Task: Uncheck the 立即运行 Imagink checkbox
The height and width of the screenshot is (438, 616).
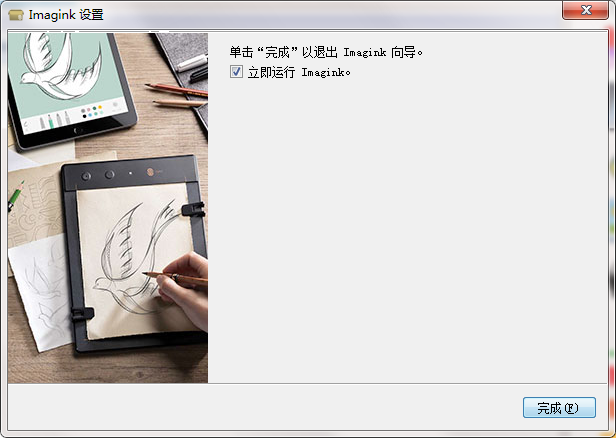Action: coord(236,71)
